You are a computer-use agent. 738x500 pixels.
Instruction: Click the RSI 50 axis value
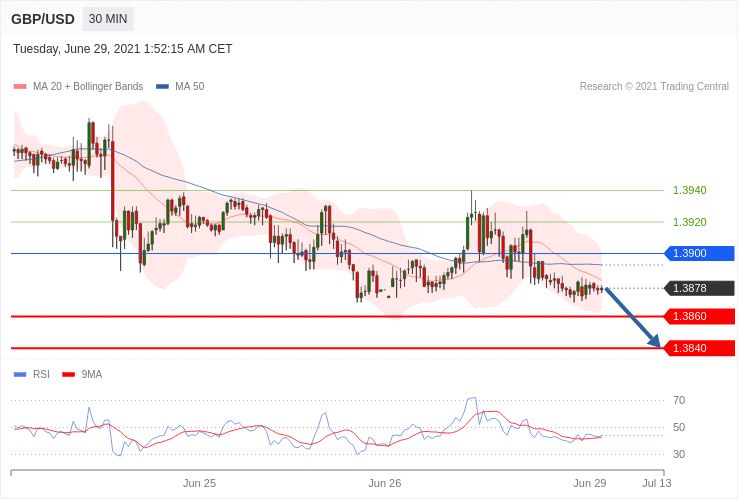pos(679,427)
